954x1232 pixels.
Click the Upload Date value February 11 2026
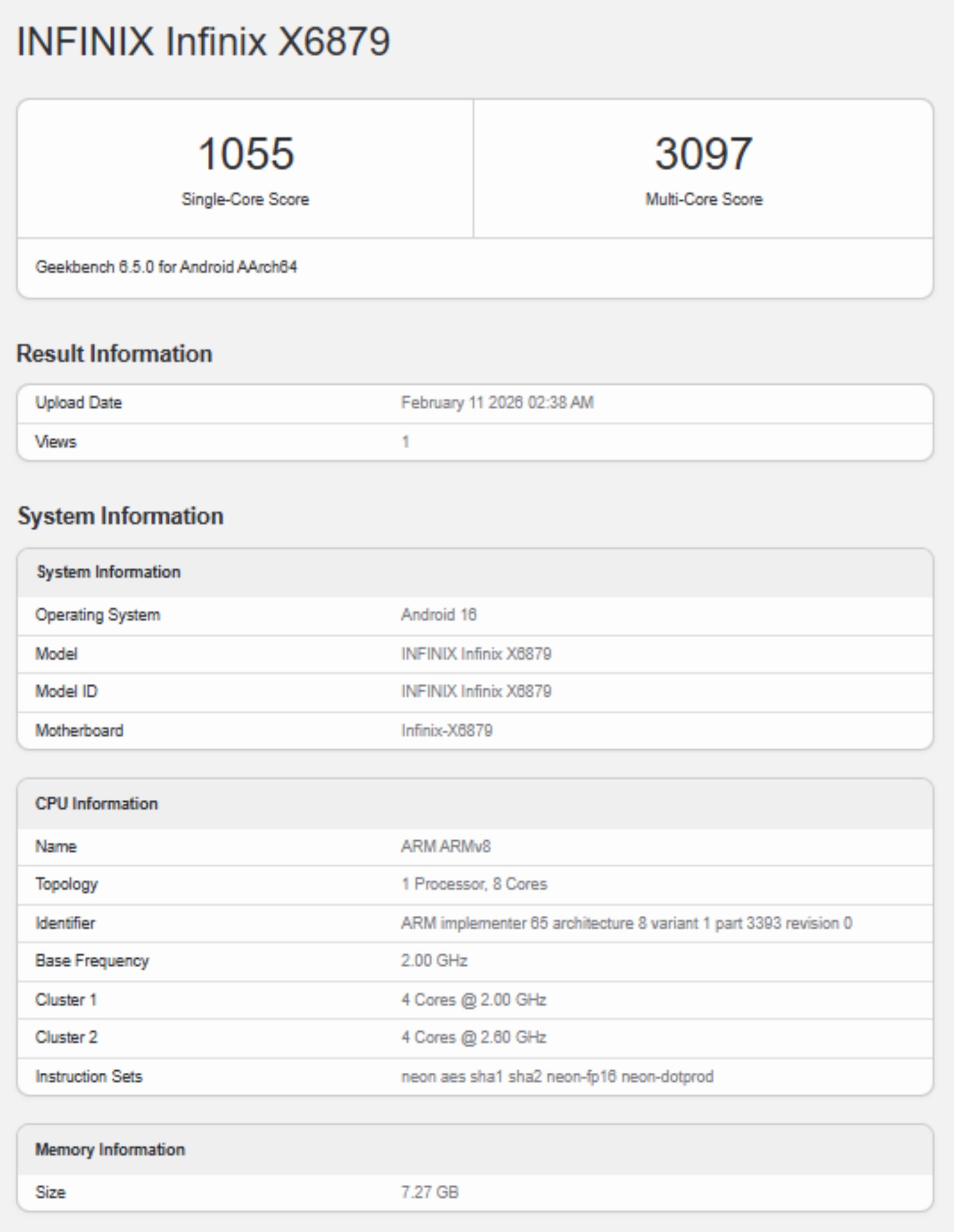pyautogui.click(x=497, y=403)
